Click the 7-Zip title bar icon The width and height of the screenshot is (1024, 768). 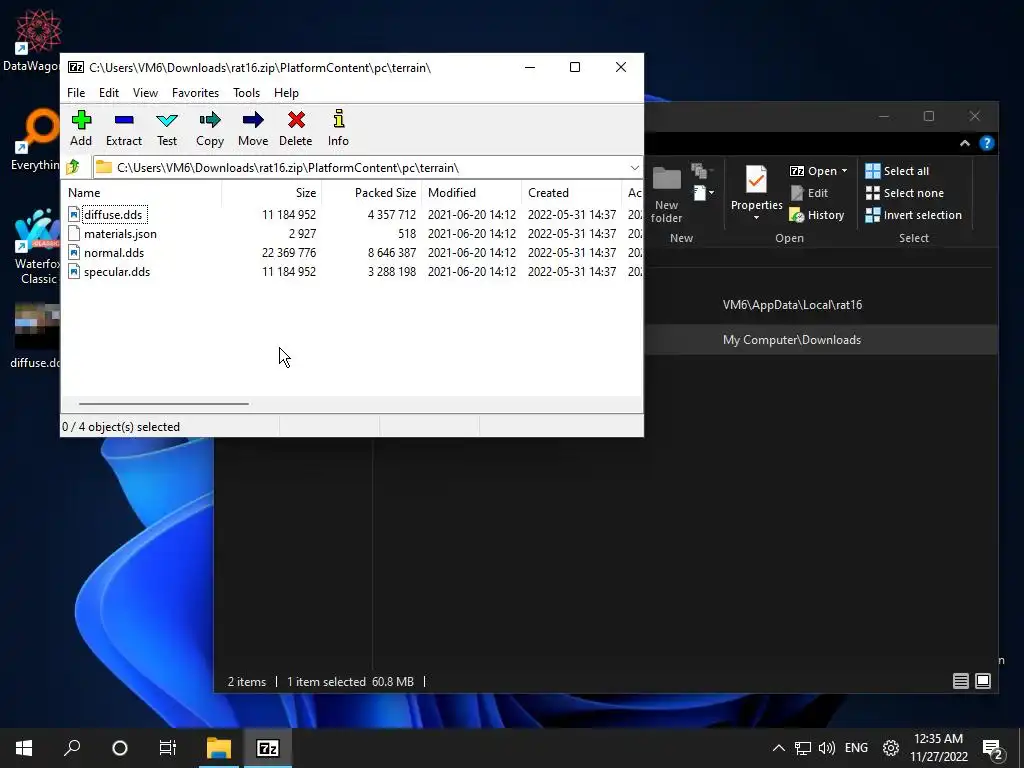click(x=76, y=67)
